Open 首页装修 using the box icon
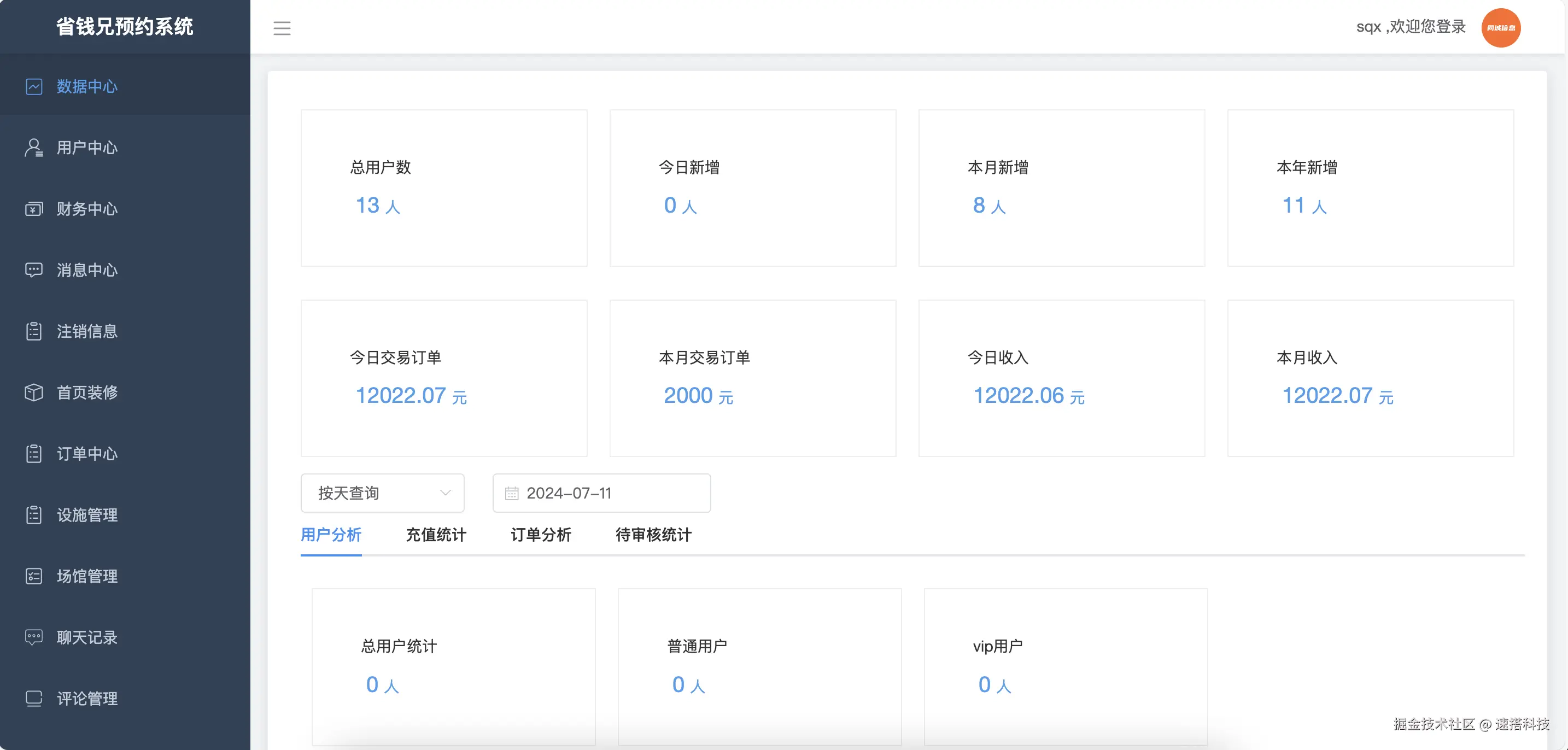This screenshot has width=1568, height=750. point(34,392)
